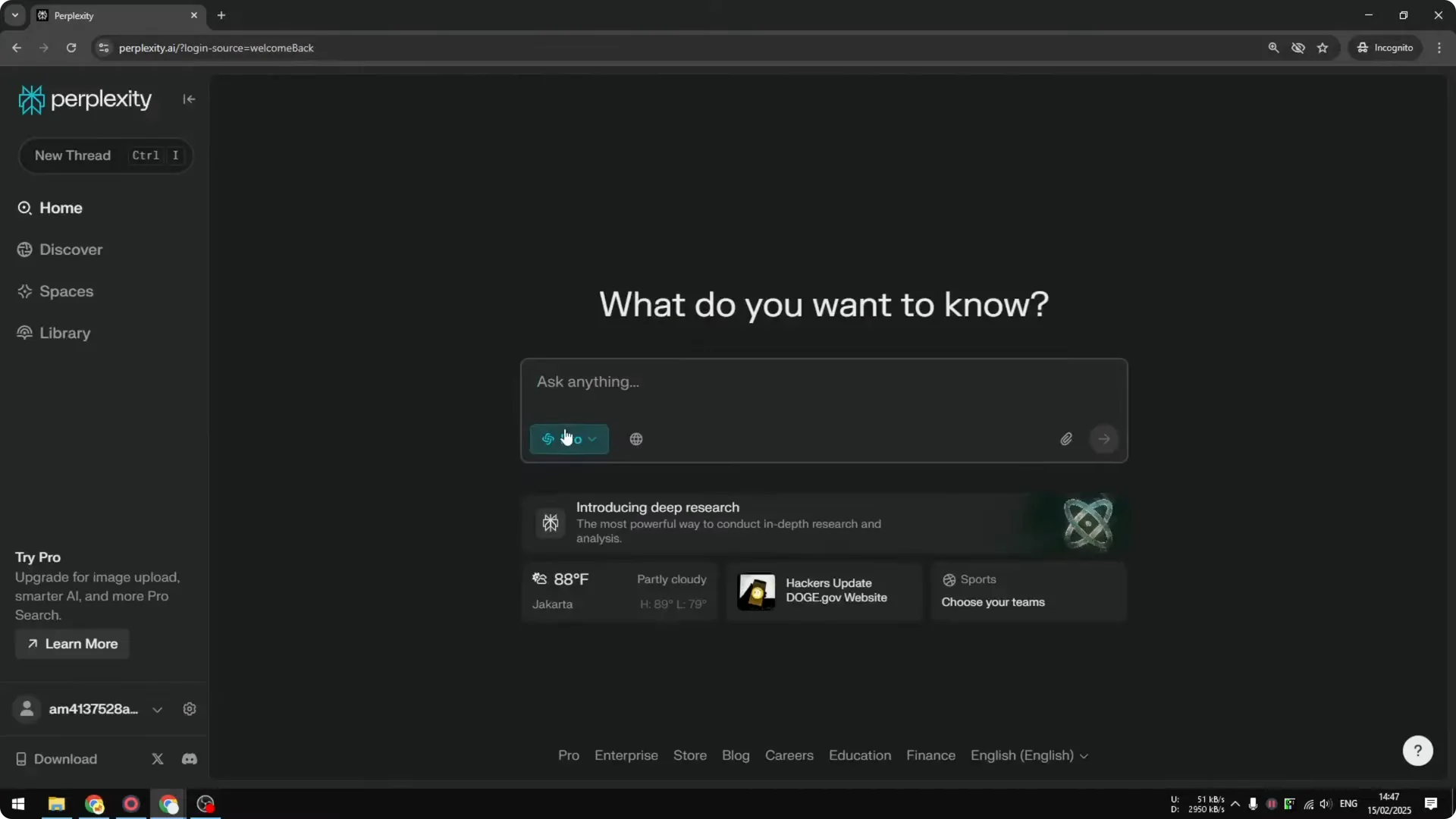Open the Library section
The image size is (1456, 819).
64,333
